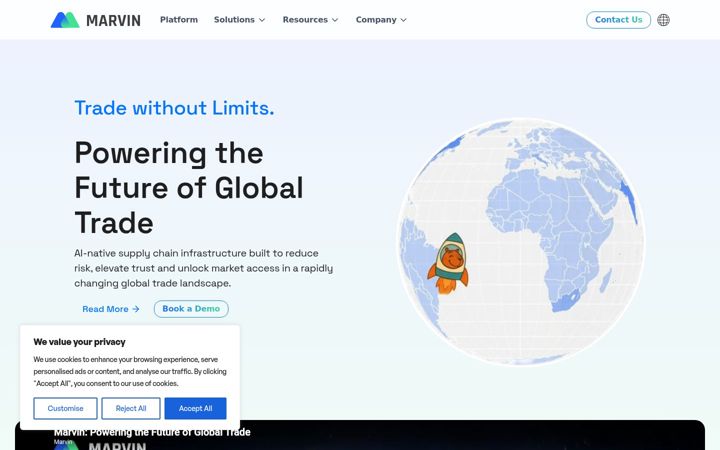Click the 'Trade without Limits.' tagline
Screen dimensions: 720x450
pyautogui.click(x=174, y=108)
